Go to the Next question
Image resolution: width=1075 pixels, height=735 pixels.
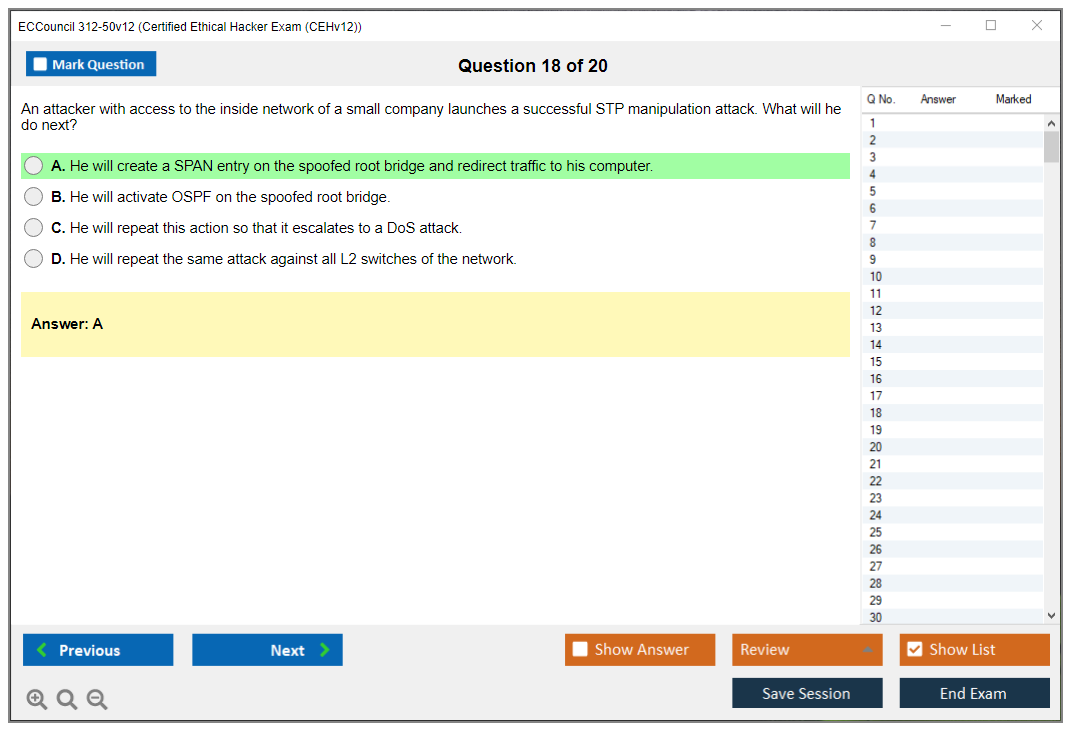click(267, 650)
